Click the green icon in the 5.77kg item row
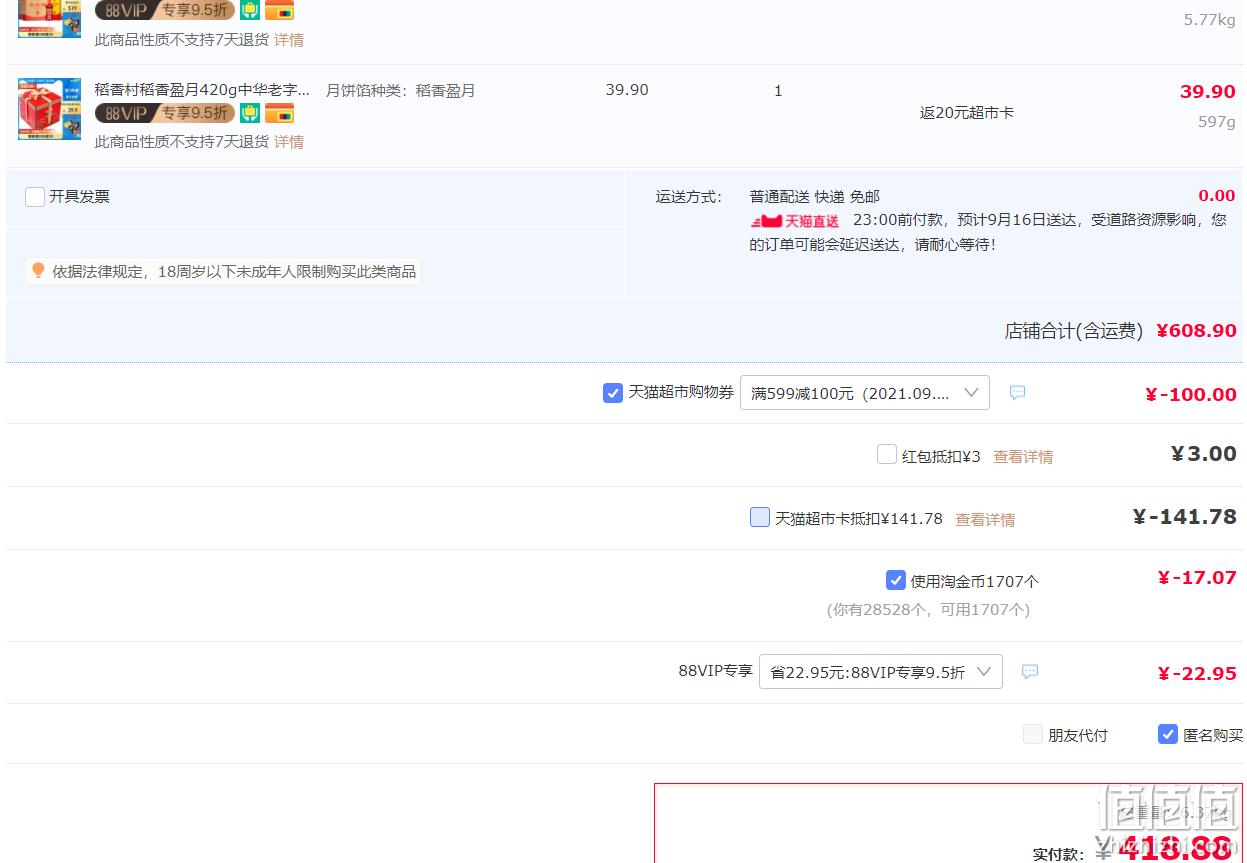Screen dimensions: 1247x863 250,10
